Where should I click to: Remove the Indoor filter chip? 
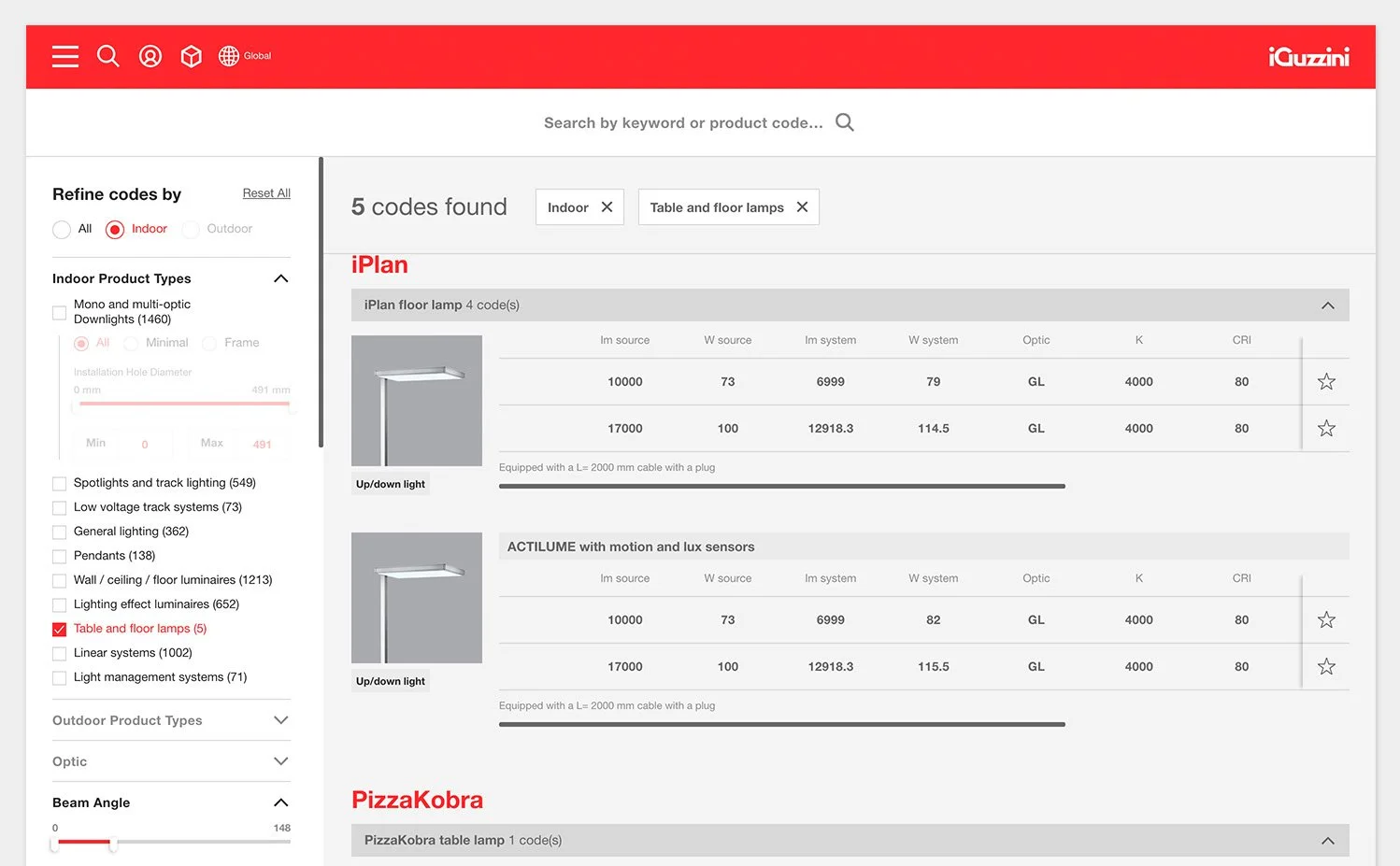tap(607, 207)
